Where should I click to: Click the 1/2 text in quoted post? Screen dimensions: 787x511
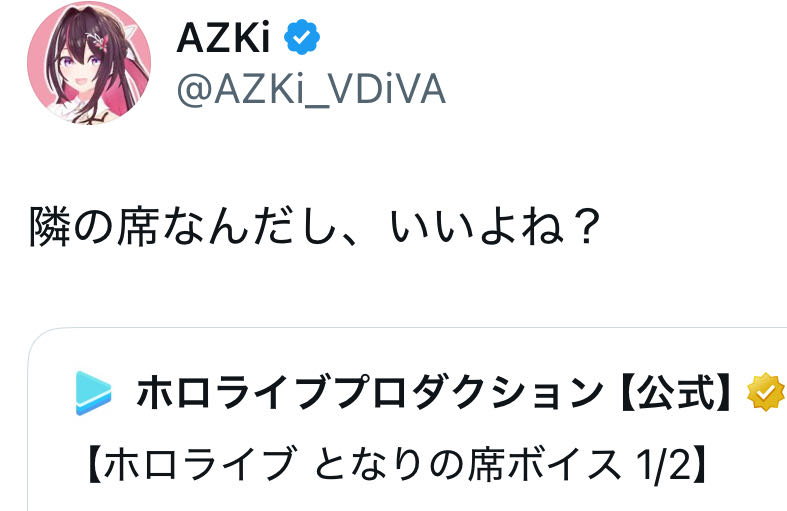(662, 463)
